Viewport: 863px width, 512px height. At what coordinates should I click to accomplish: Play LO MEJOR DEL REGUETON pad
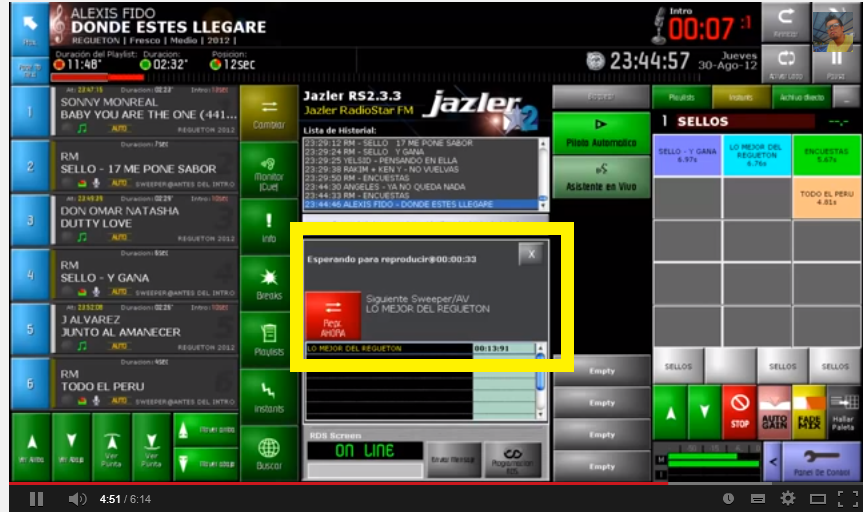point(756,155)
